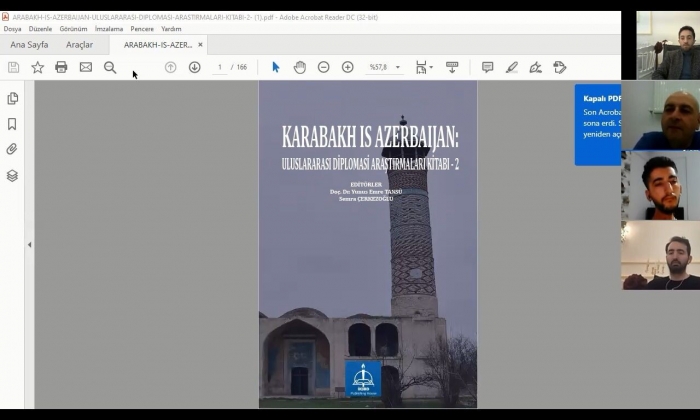Print the document
This screenshot has height=420, width=700.
click(61, 67)
